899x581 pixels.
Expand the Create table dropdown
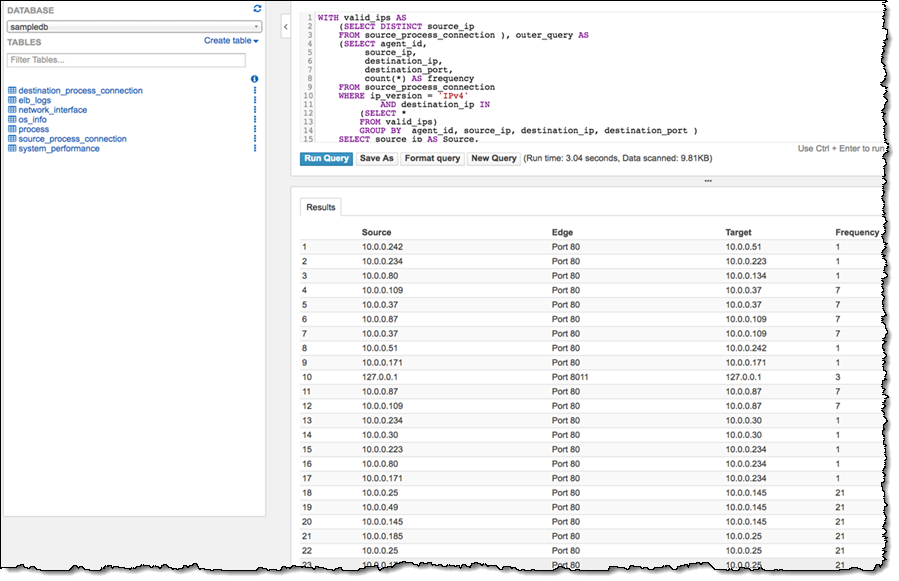tap(231, 41)
